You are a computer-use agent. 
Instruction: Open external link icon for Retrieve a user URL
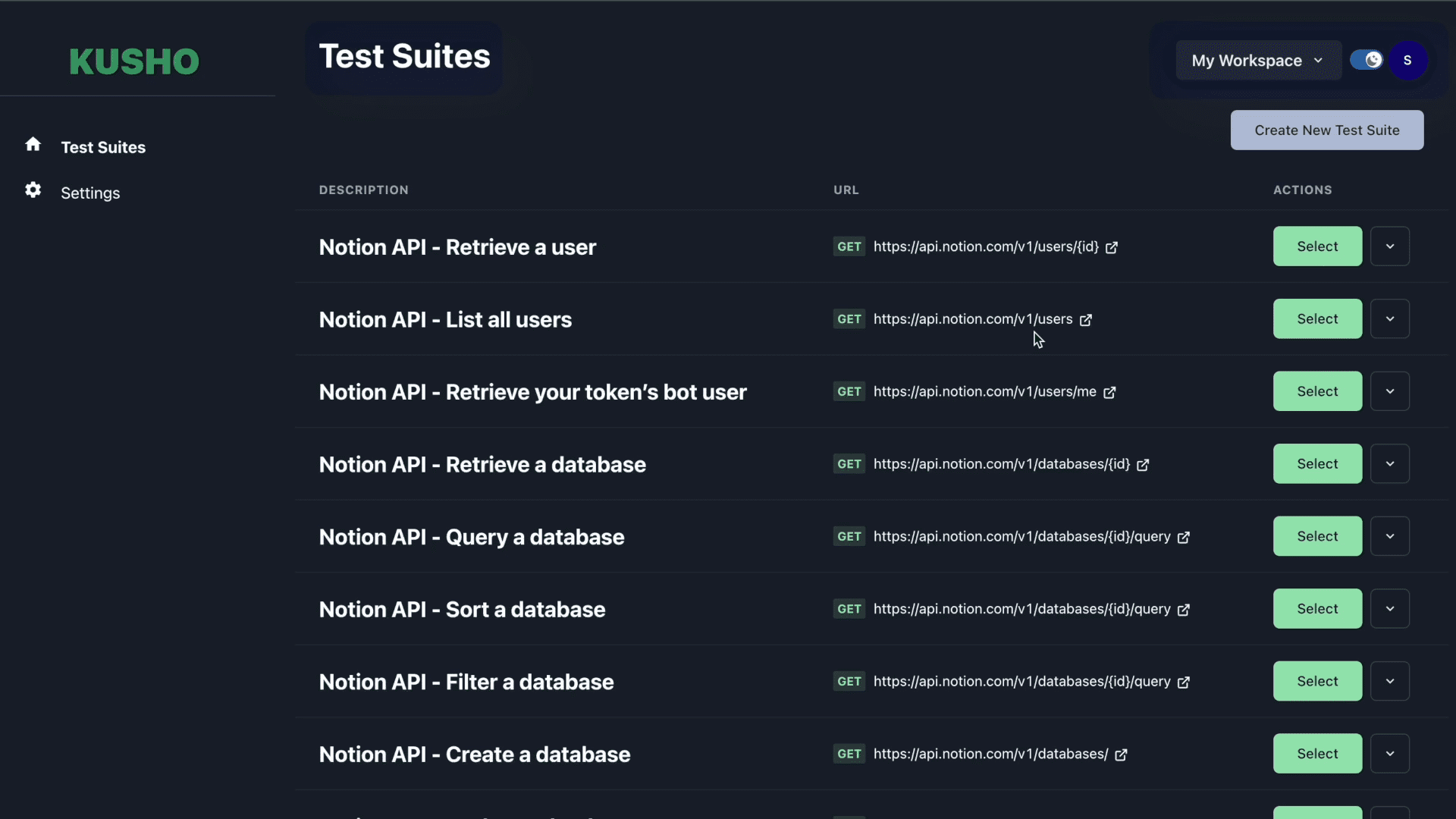click(x=1112, y=247)
